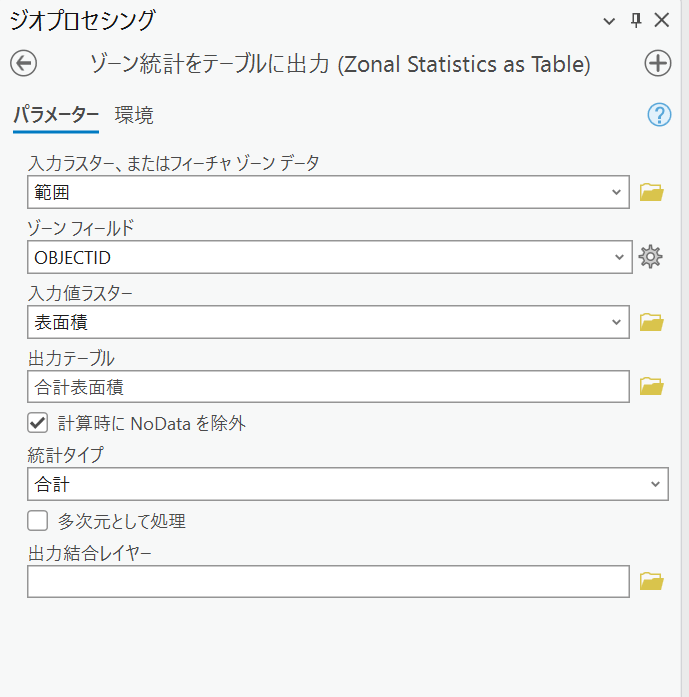
Task: Switch to the 環境 tab
Action: 134,116
